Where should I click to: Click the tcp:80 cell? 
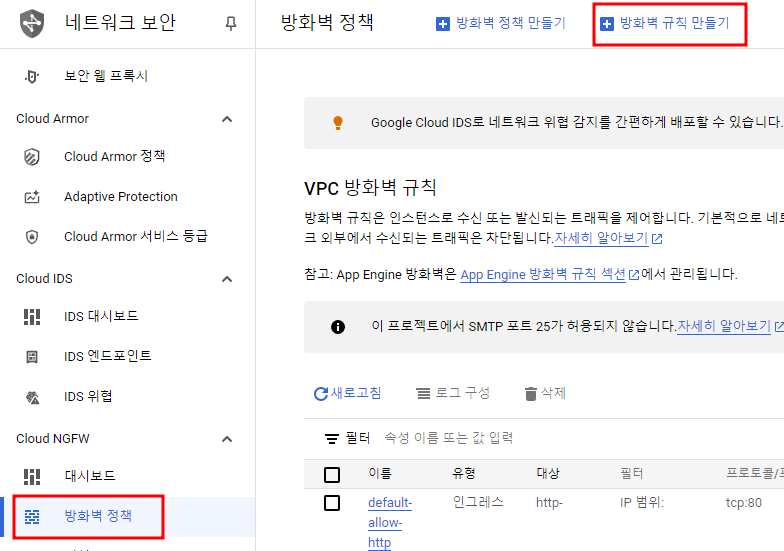coord(744,503)
